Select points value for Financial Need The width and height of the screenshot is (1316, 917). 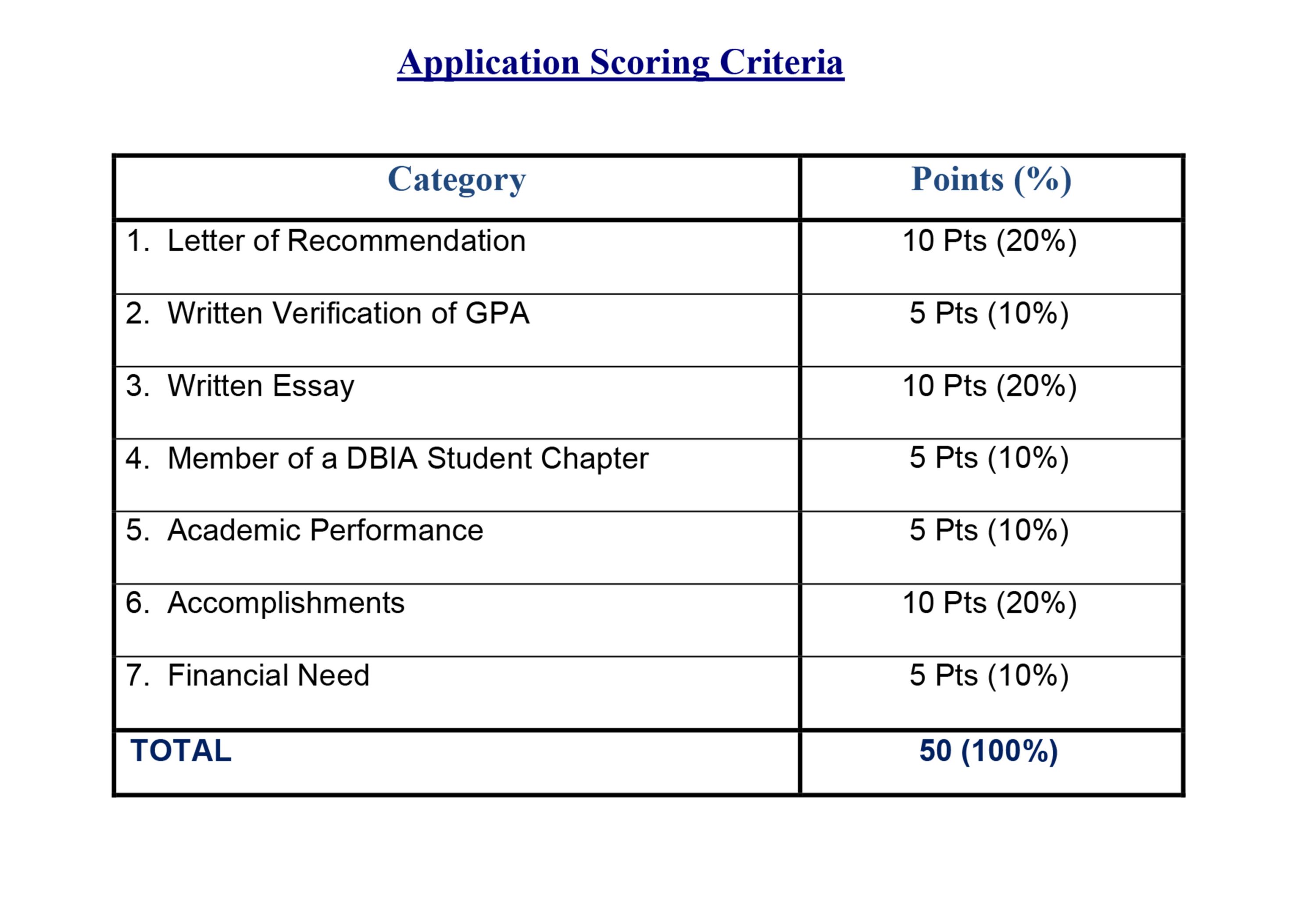coord(989,675)
